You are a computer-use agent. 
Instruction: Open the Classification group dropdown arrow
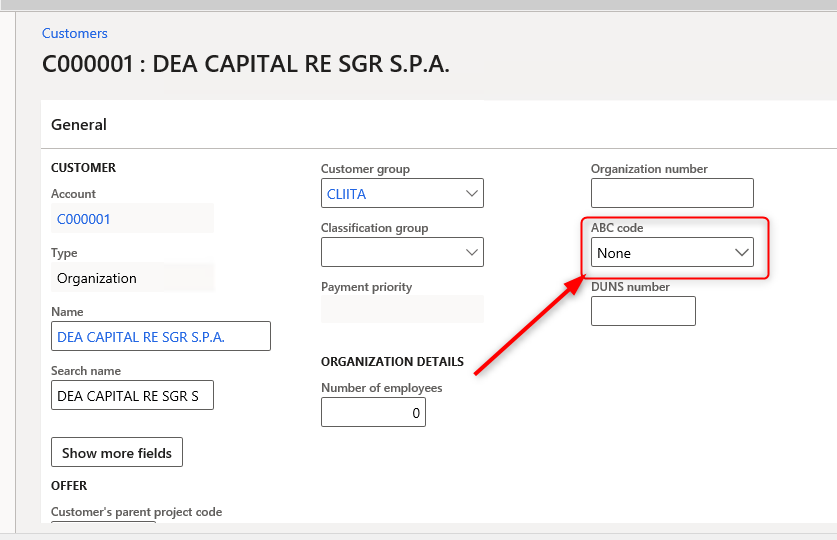click(472, 253)
